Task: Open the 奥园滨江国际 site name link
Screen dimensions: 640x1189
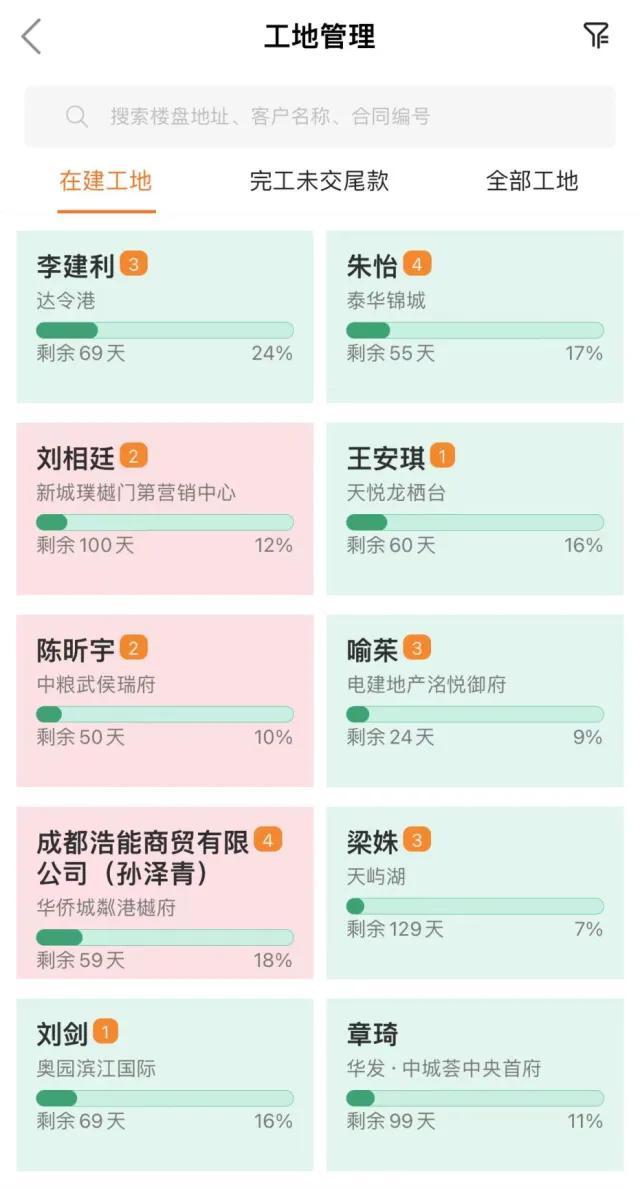Action: [x=96, y=1068]
